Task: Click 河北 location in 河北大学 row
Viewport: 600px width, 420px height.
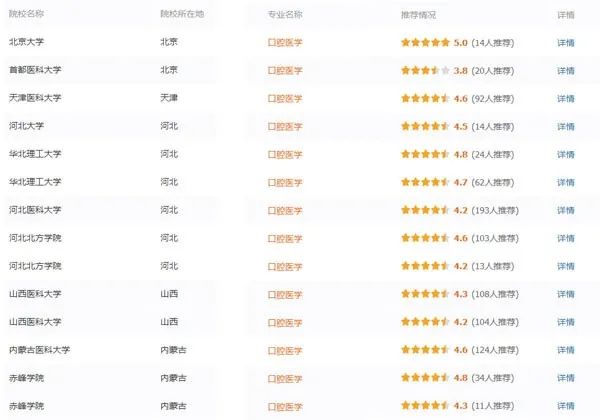Action: tap(169, 126)
